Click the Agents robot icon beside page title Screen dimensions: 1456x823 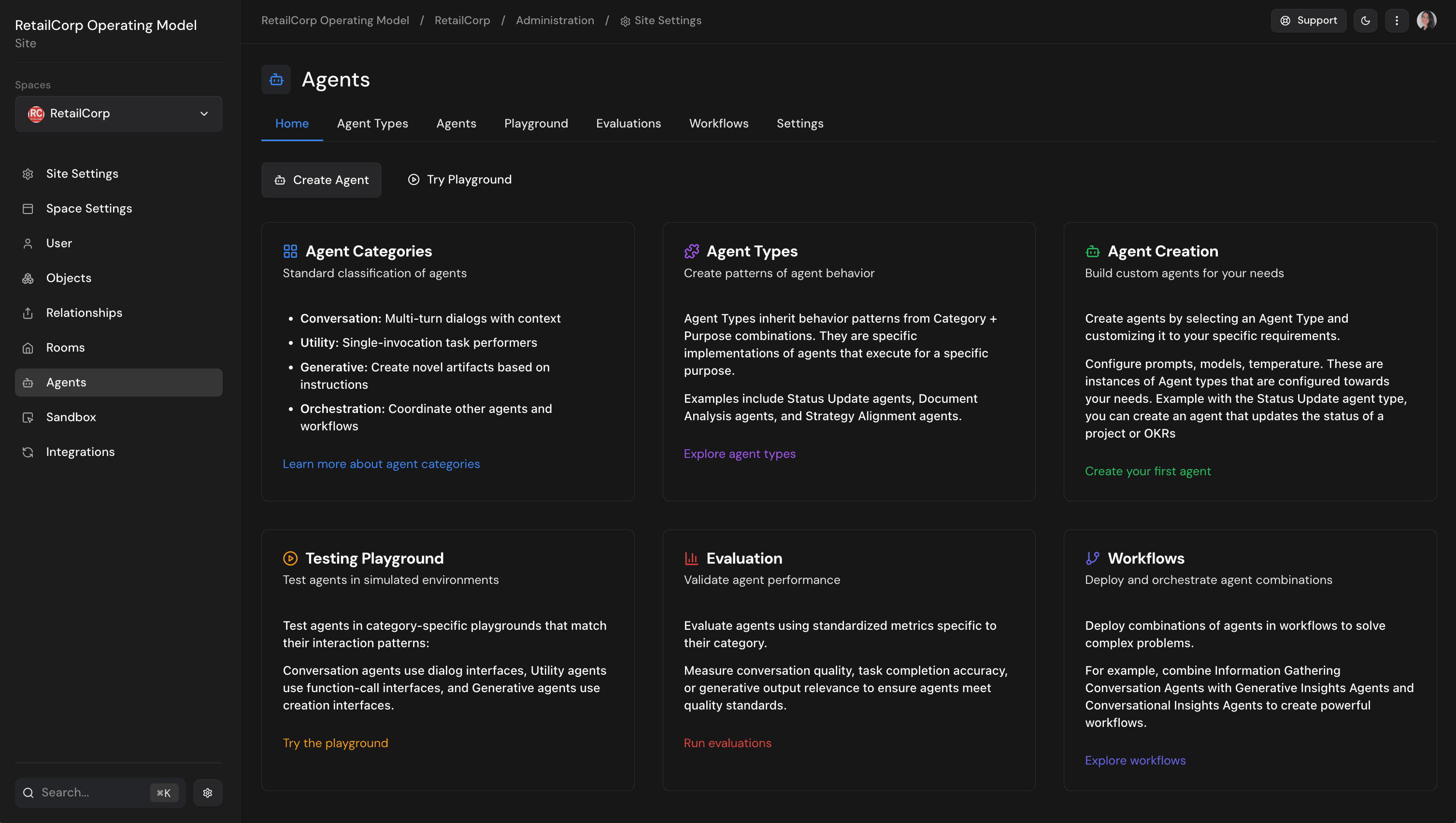(276, 80)
